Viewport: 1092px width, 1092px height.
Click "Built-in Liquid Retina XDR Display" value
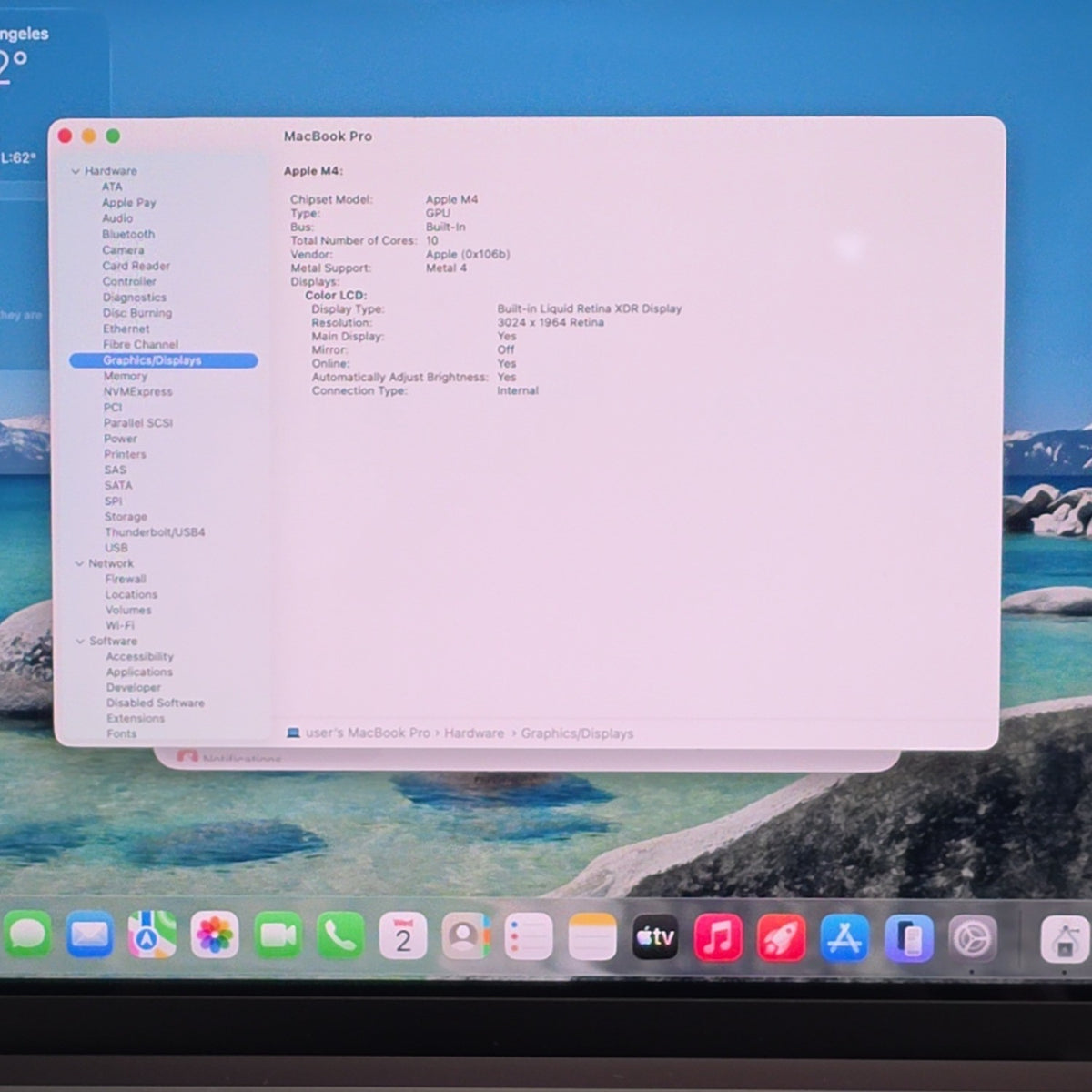click(x=590, y=309)
